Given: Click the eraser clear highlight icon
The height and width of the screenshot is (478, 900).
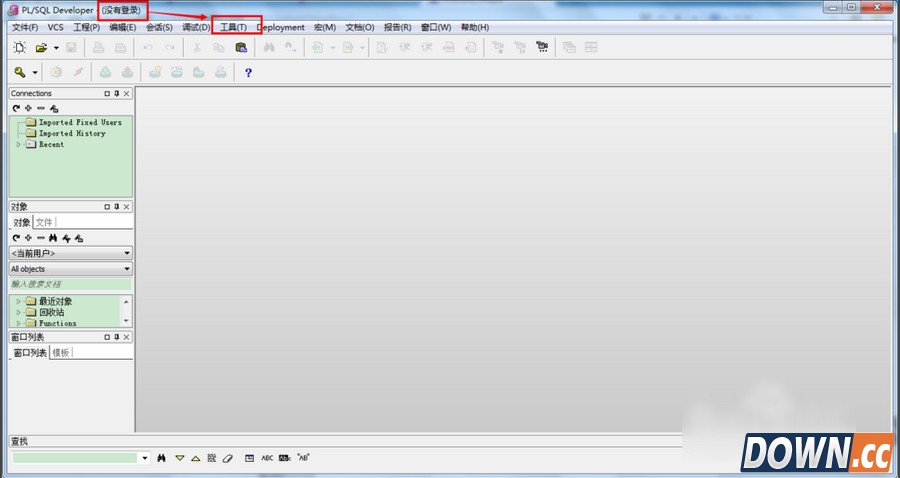Looking at the screenshot, I should tap(227, 458).
